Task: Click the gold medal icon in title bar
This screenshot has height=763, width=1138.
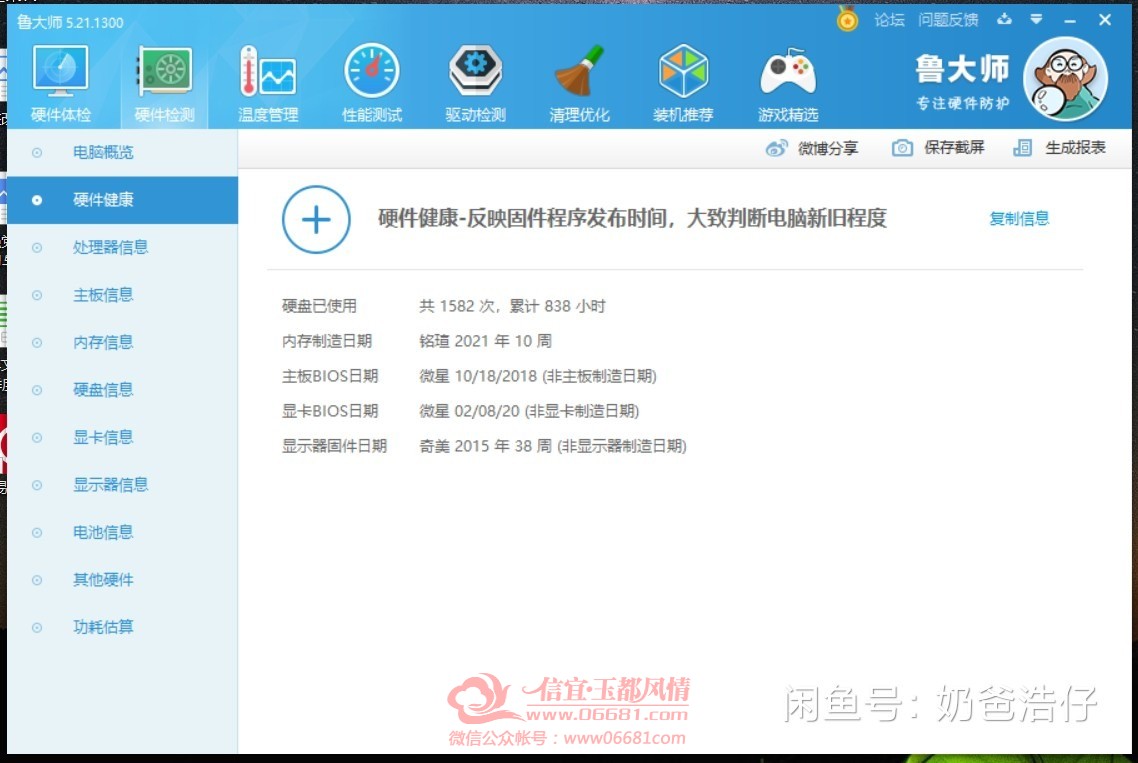Action: point(847,19)
